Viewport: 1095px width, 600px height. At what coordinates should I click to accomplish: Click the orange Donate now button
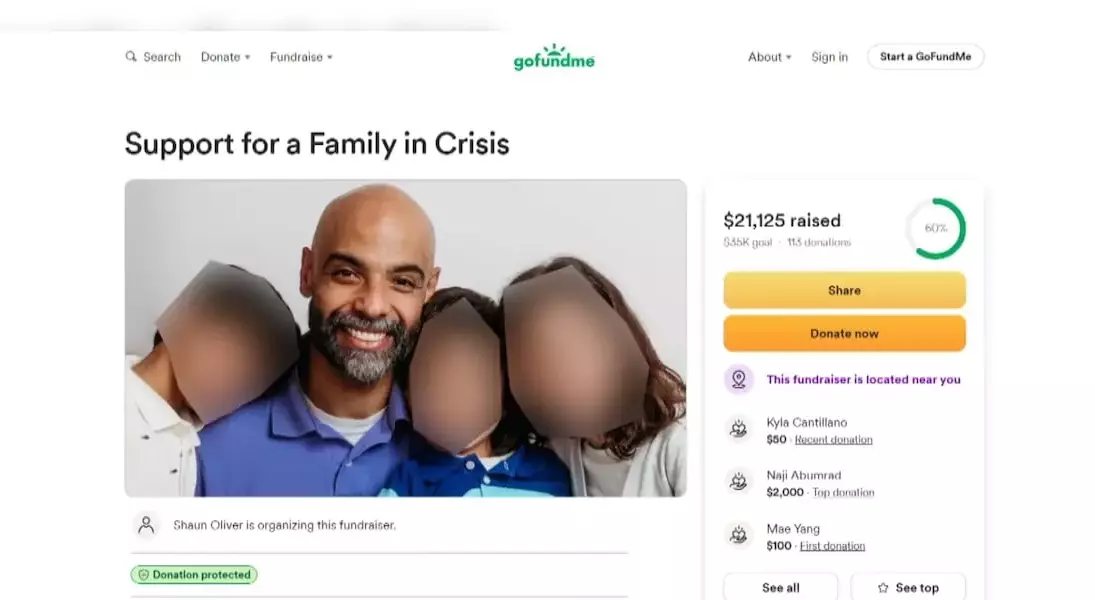click(x=844, y=333)
